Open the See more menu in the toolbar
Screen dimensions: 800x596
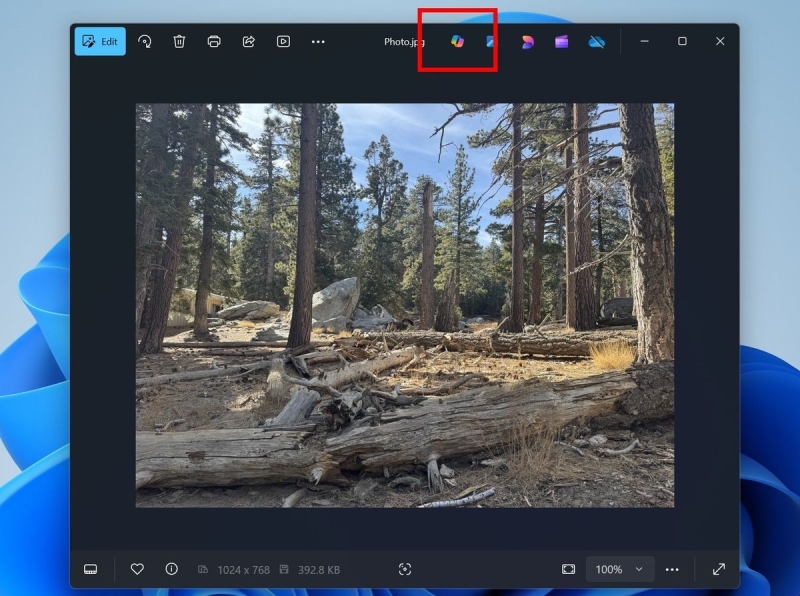tap(318, 41)
